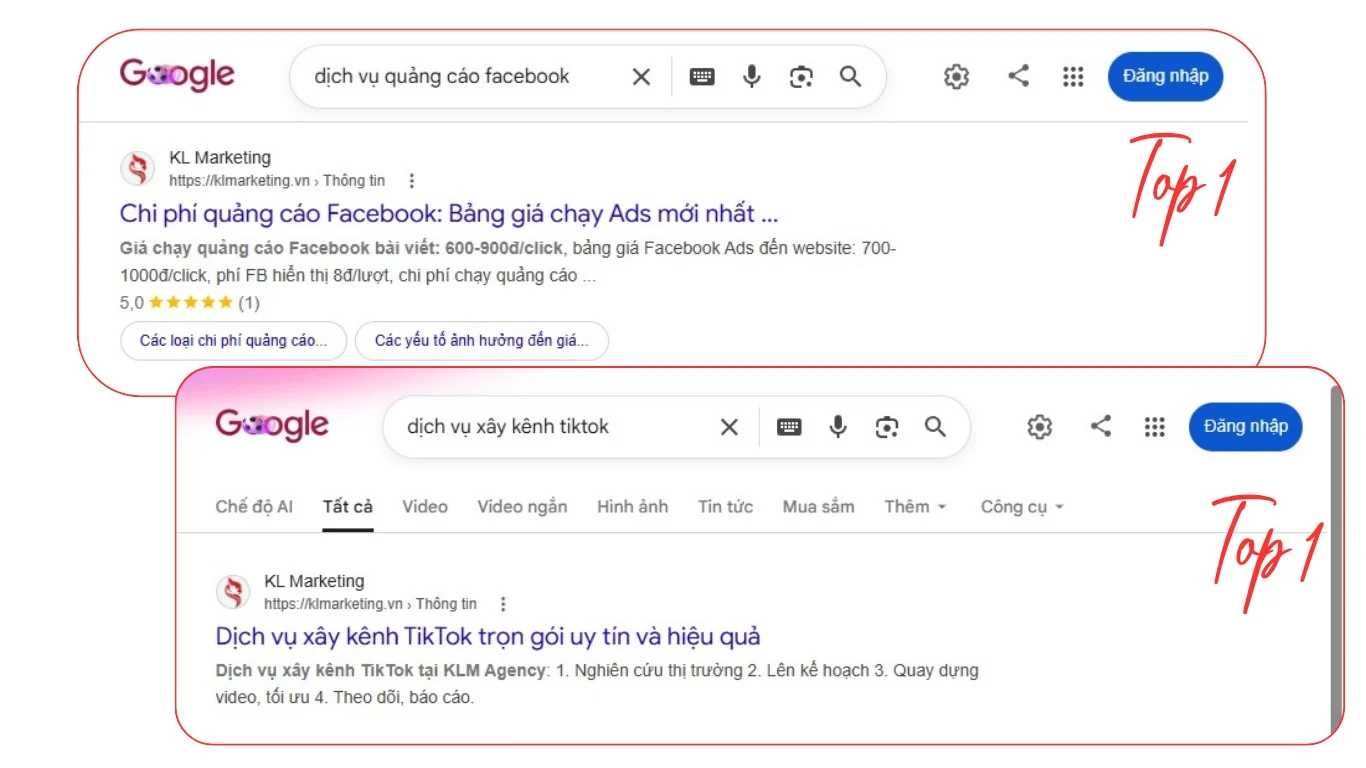Screen dimensions: 1366x768
Task: Start voice search in facebook ads search box
Action: click(752, 76)
